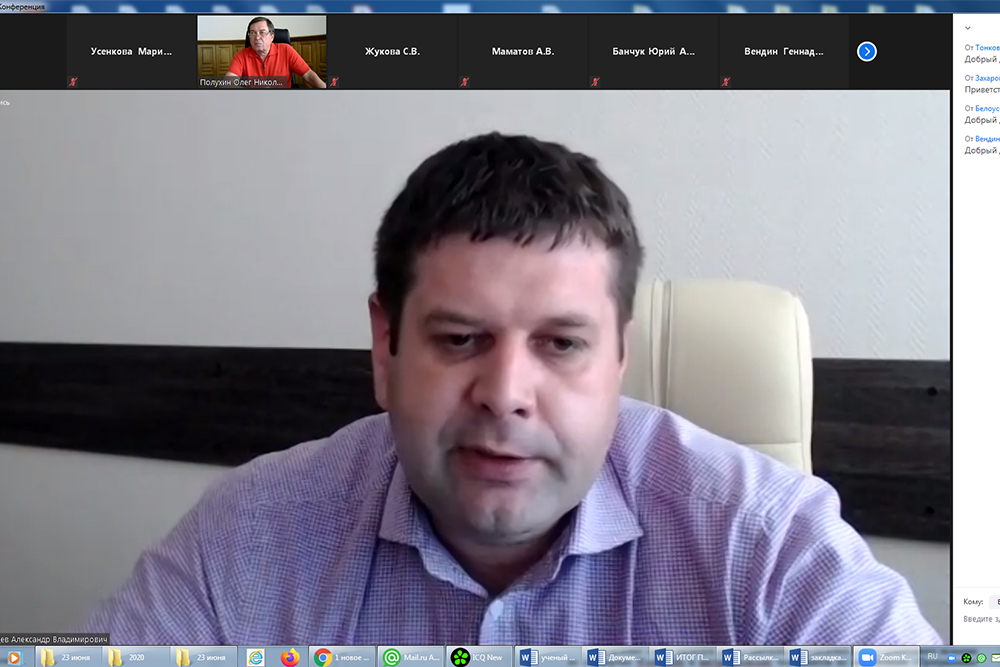
Task: Click the muted microphone icon on Банчук Юрий tile
Action: pyautogui.click(x=595, y=82)
